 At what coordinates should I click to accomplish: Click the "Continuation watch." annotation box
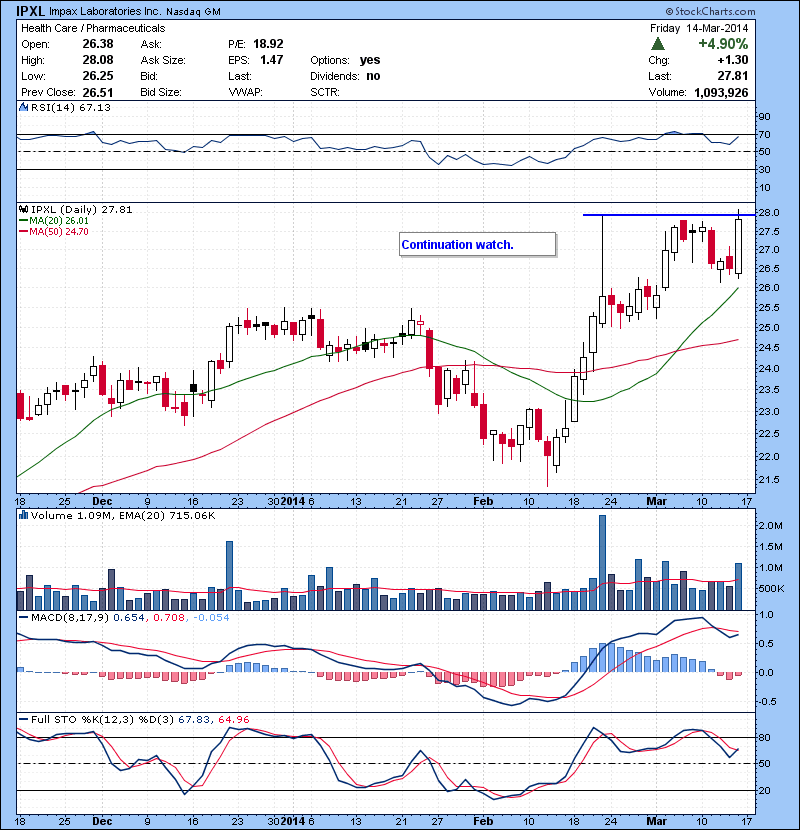click(476, 244)
